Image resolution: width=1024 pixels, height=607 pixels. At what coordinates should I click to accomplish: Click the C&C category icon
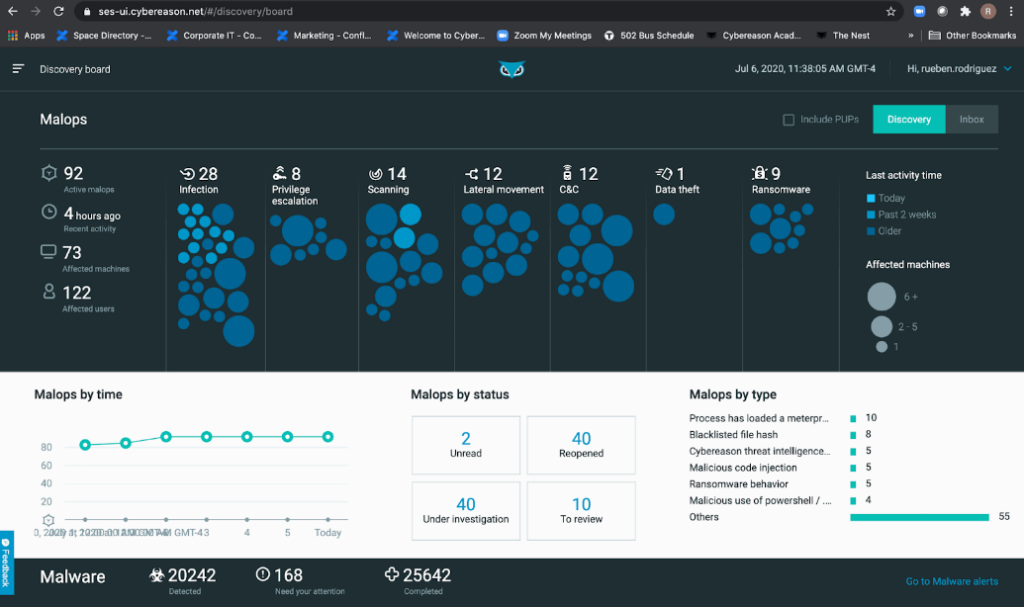coord(568,173)
